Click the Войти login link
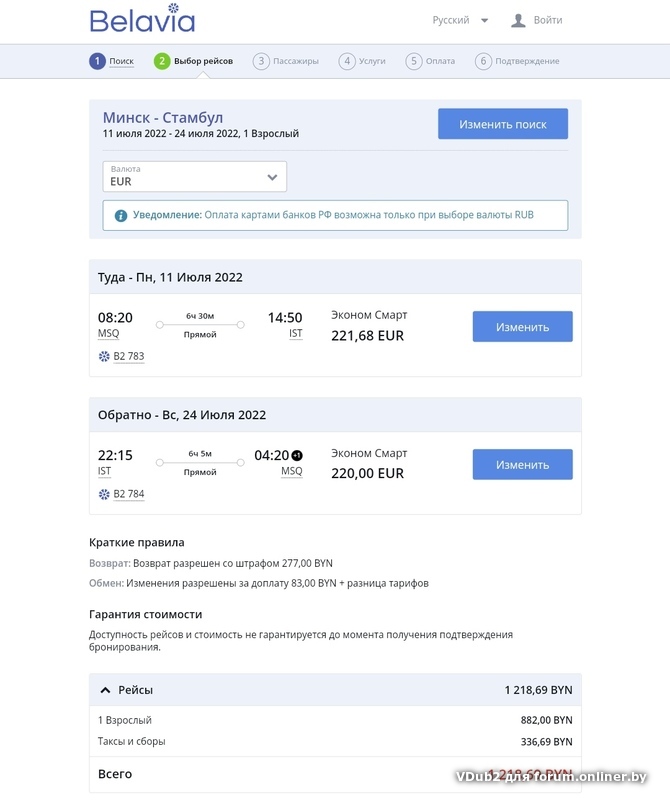 (548, 20)
